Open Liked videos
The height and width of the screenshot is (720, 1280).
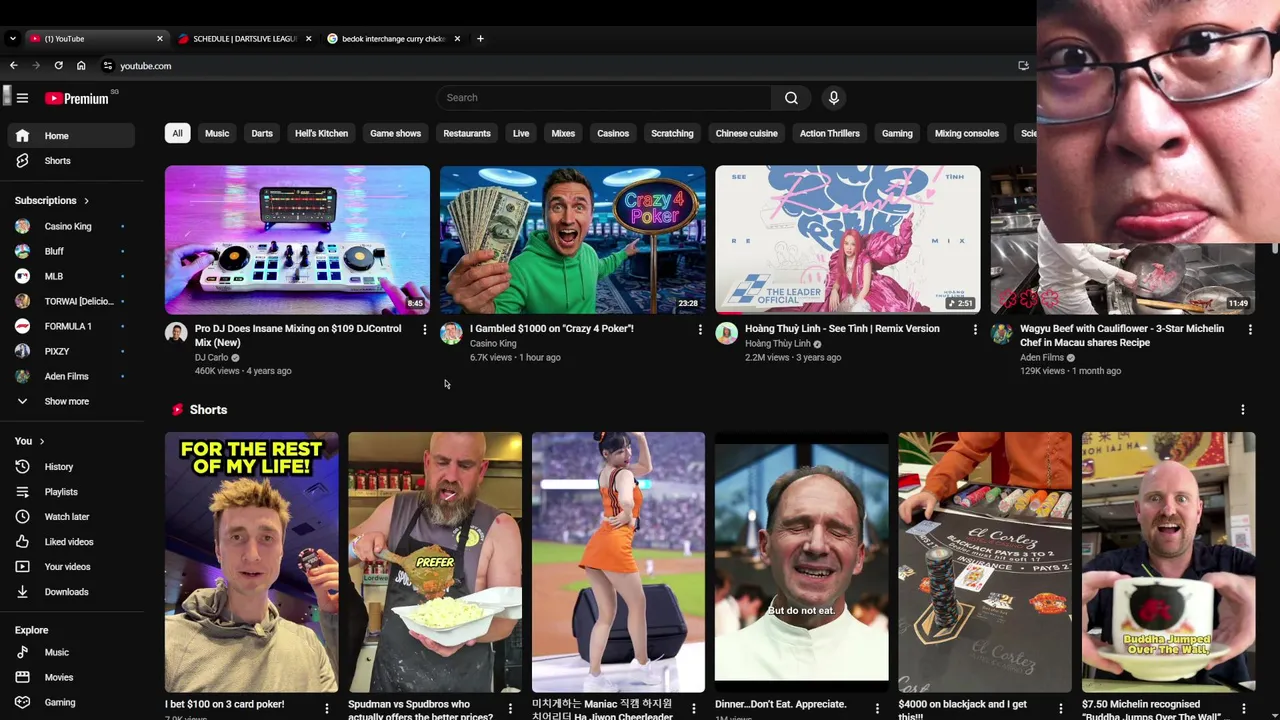[70, 542]
